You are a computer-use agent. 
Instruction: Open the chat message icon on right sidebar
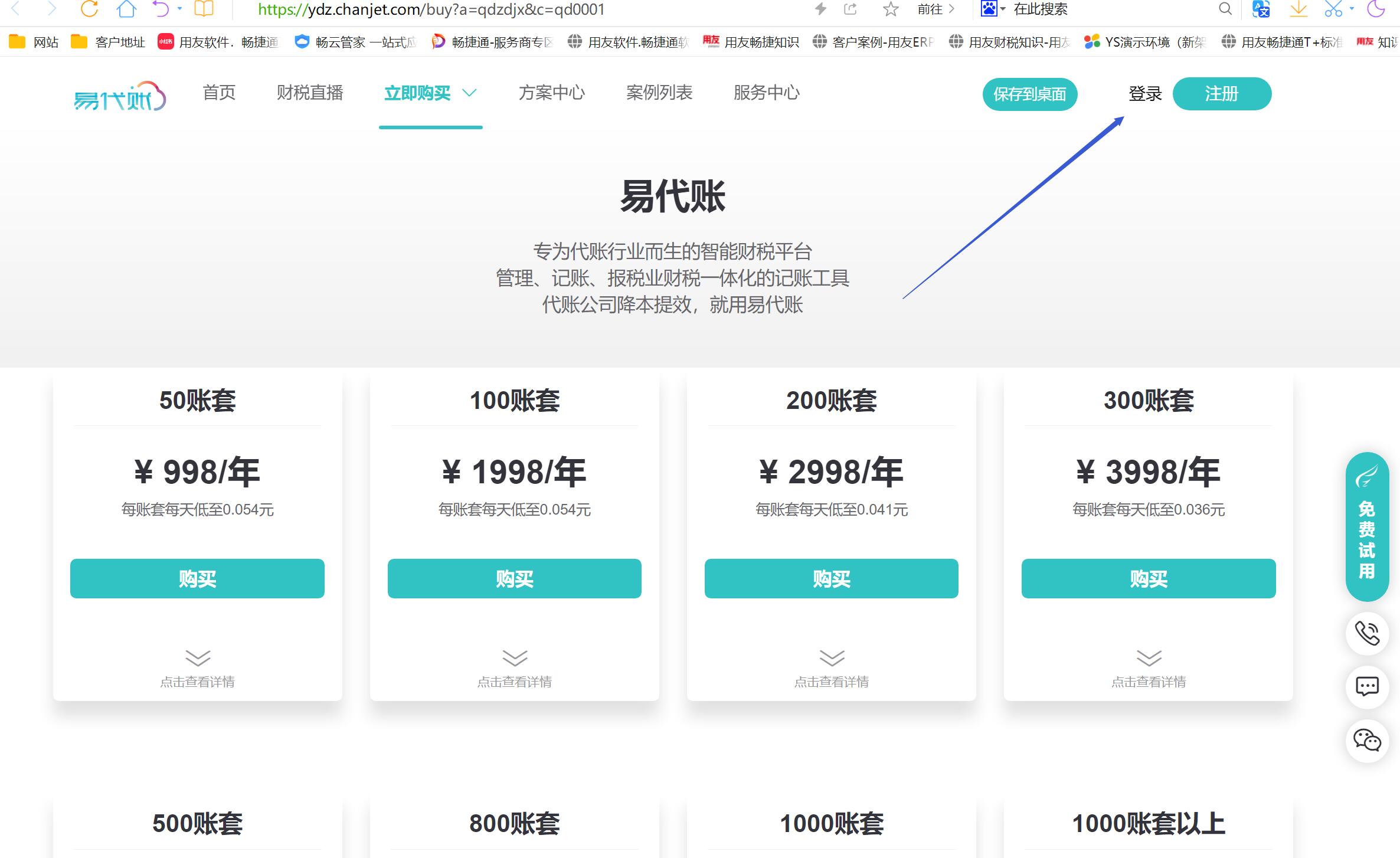(1367, 686)
